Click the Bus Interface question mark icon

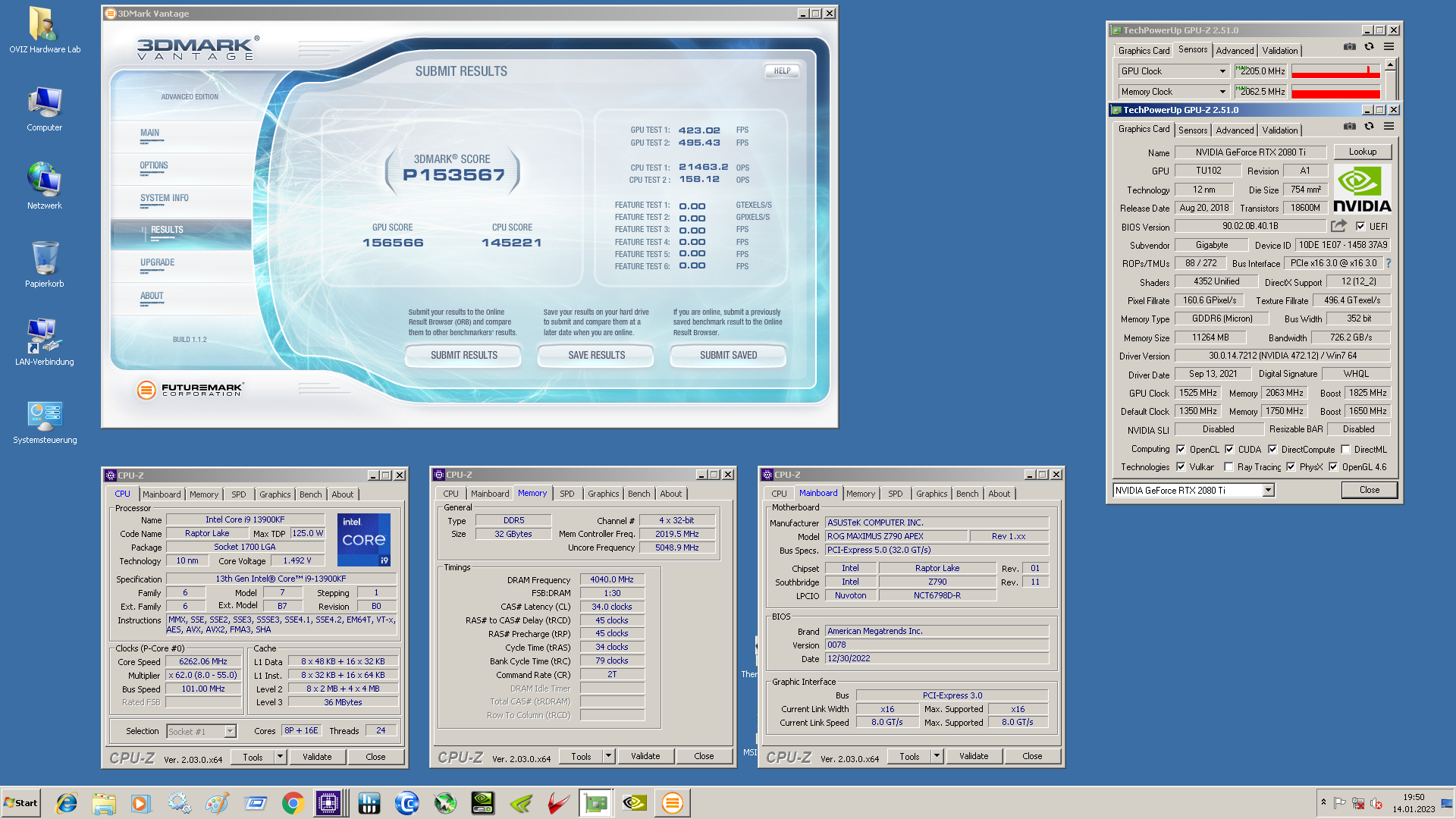pos(1389,263)
